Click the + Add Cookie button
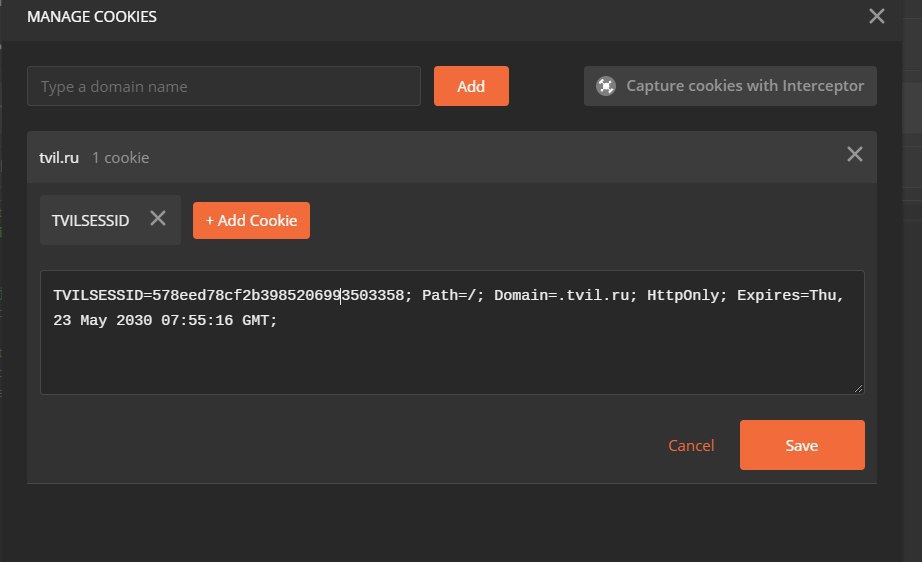 point(251,220)
